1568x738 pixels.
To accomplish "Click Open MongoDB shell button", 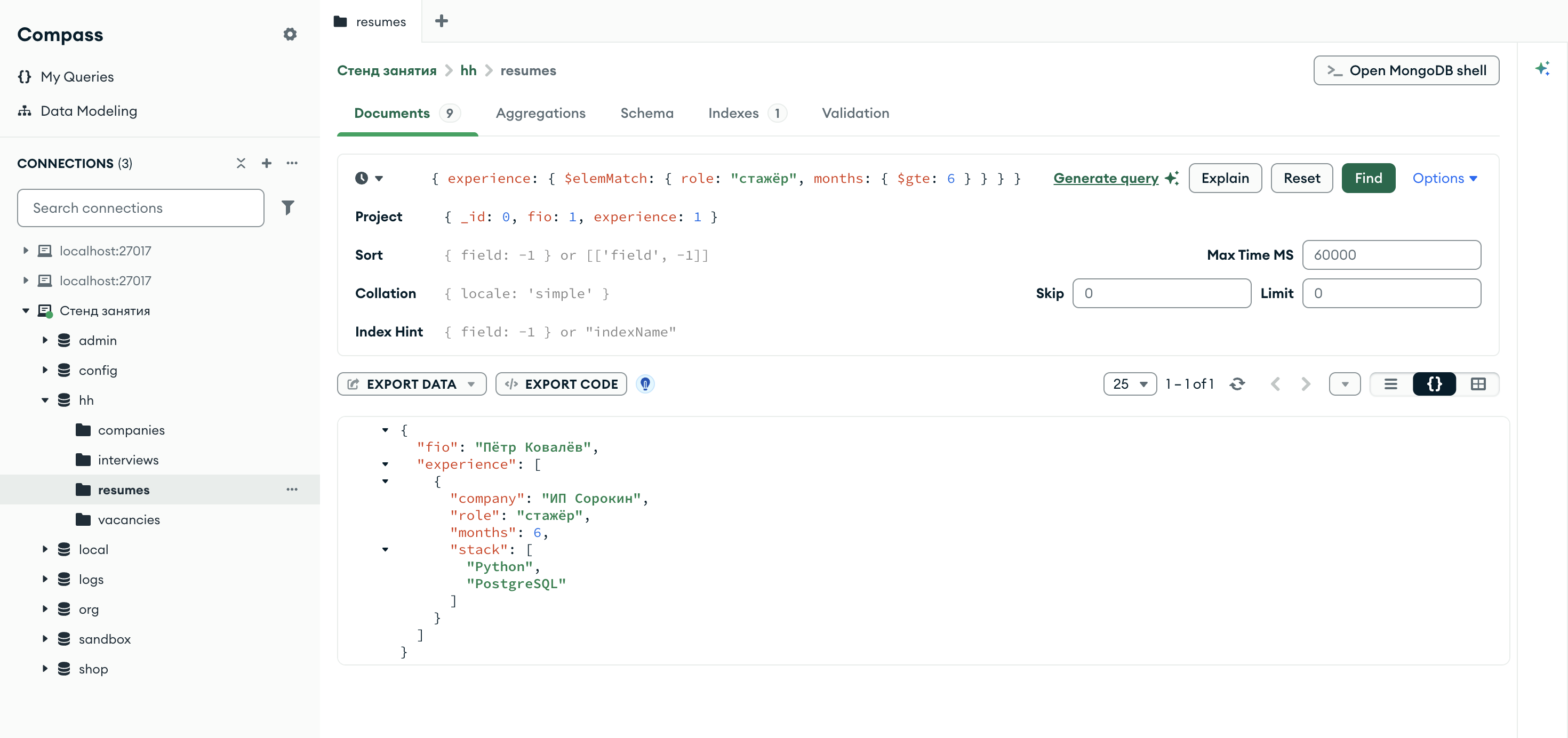I will pyautogui.click(x=1406, y=70).
